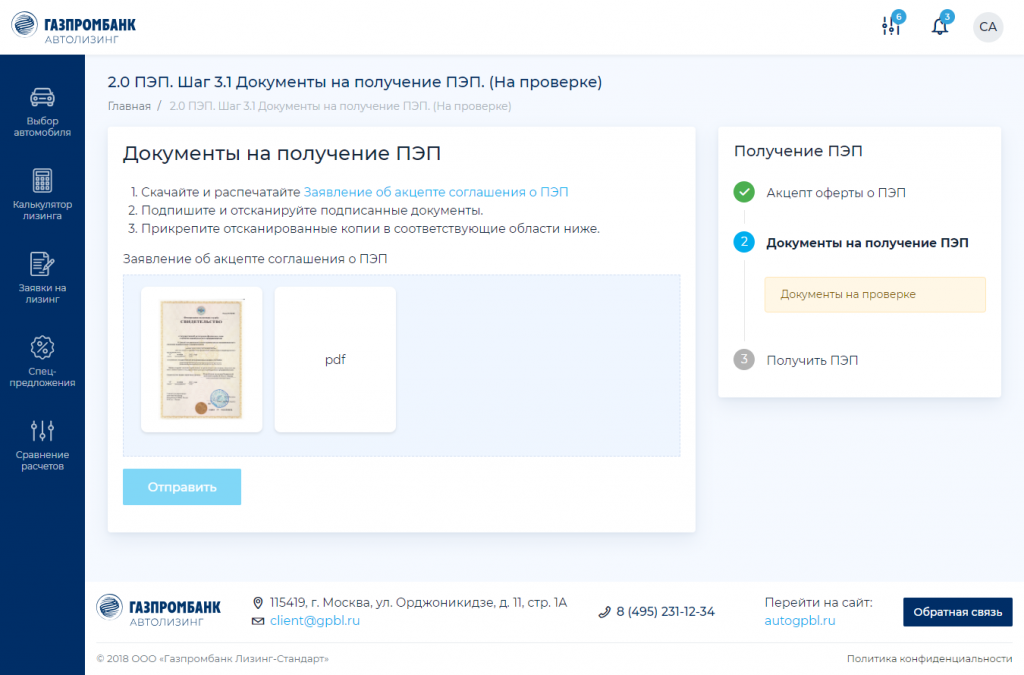The image size is (1024, 675).
Task: Open the scanned certificate thumbnail
Action: coord(202,359)
